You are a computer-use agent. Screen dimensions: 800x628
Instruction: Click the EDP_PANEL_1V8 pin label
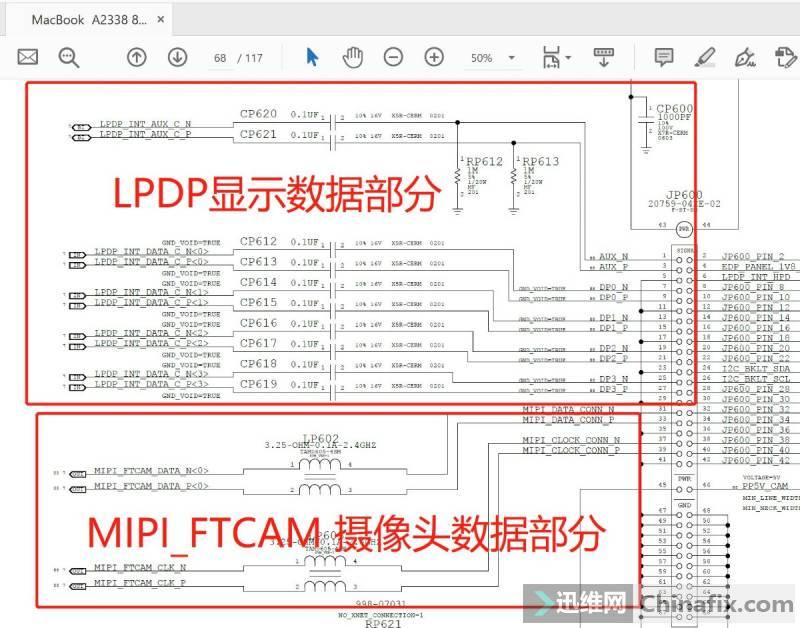pyautogui.click(x=758, y=267)
